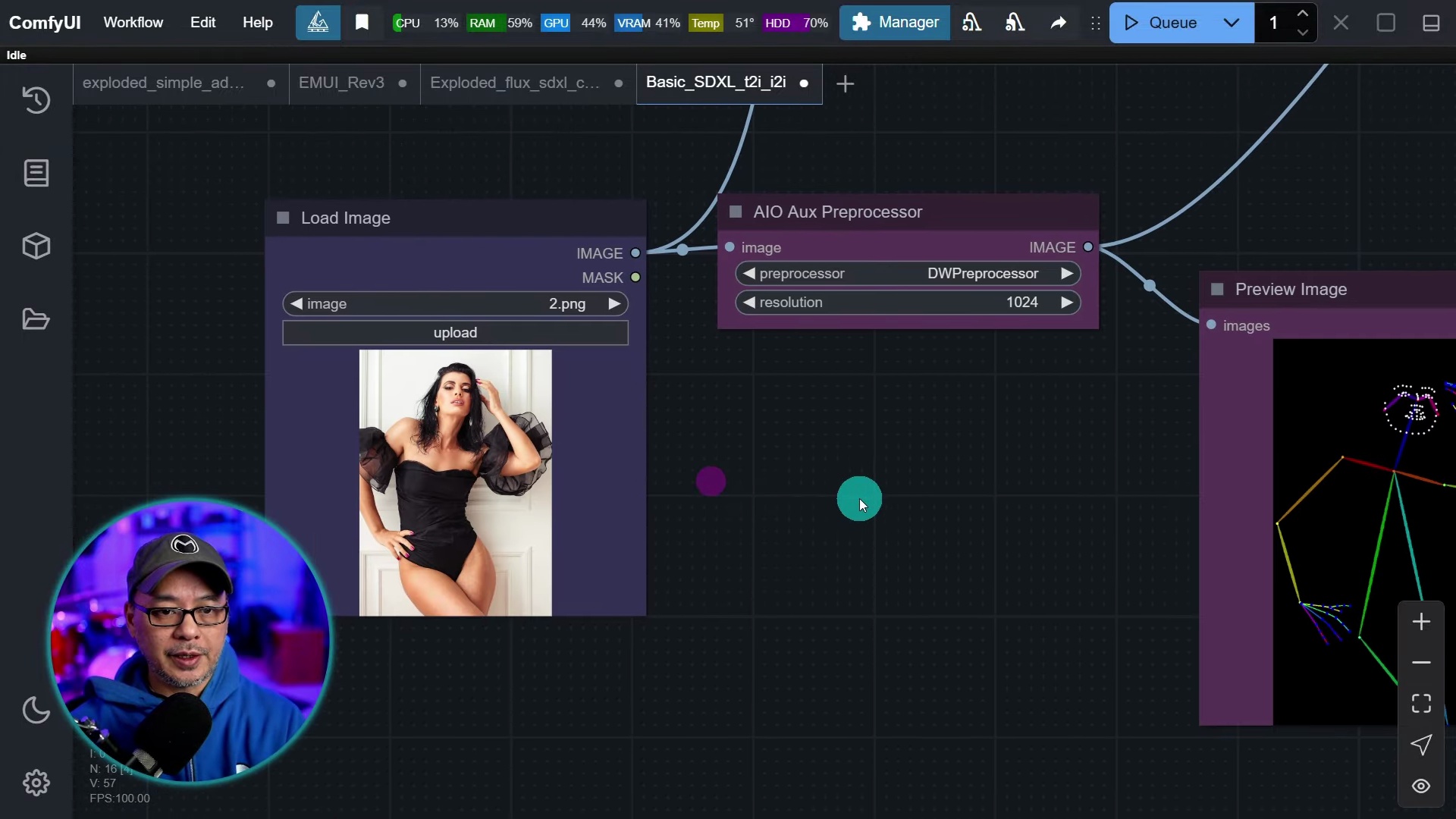Screen dimensions: 1456x819
Task: Click the square icon in top right toolbar
Action: [x=1386, y=23]
